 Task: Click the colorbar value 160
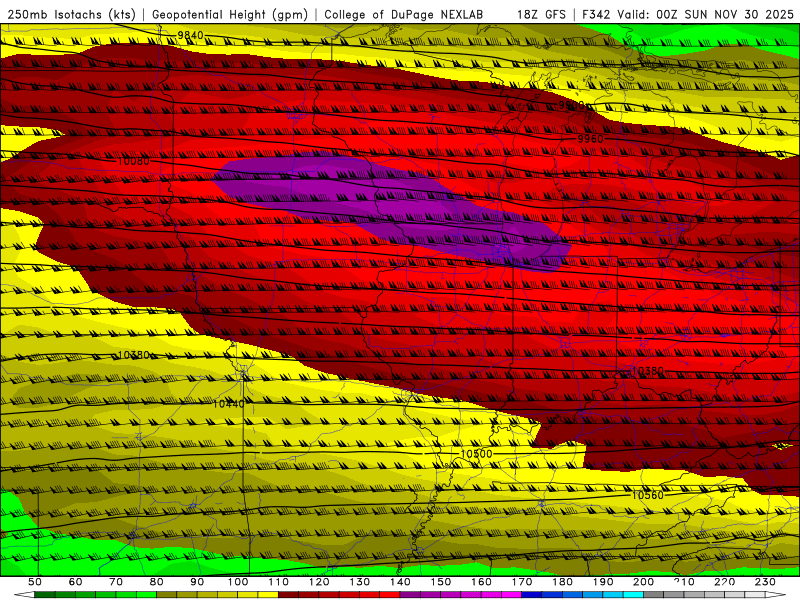[x=481, y=582]
